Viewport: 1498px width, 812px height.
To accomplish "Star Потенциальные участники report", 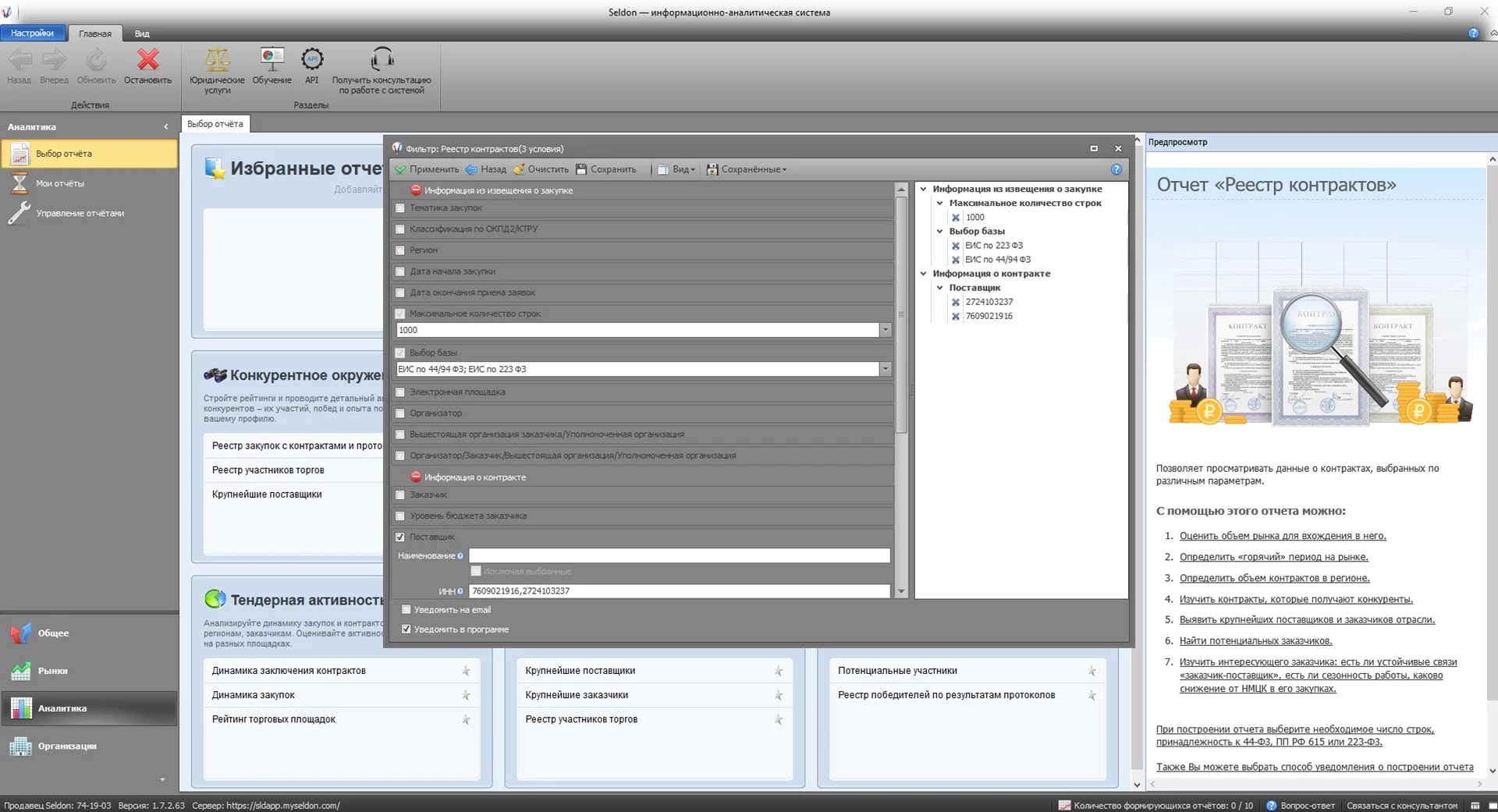I will tap(1092, 671).
